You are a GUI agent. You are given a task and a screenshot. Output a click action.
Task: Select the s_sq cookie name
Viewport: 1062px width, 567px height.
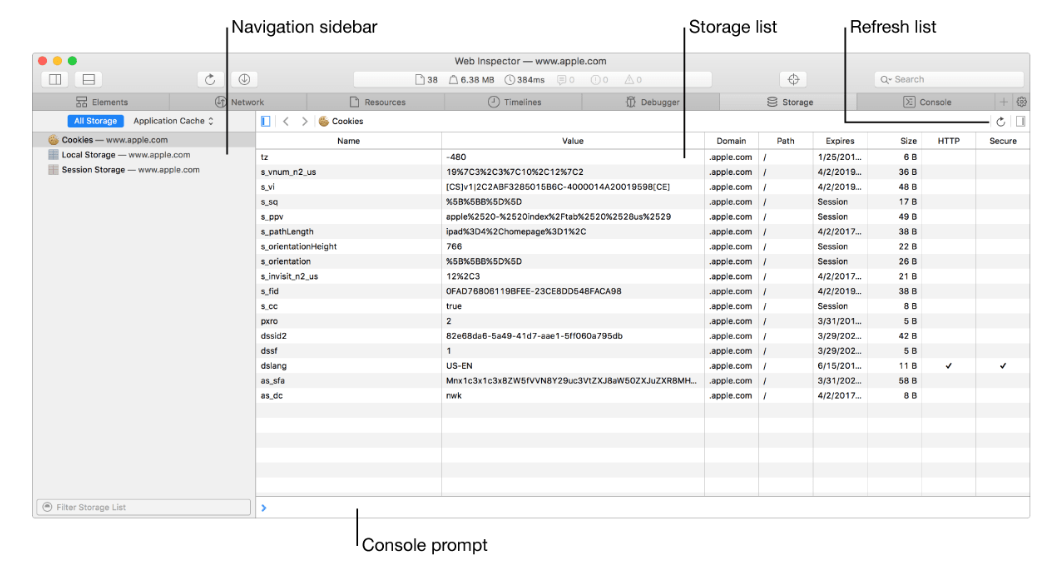pos(269,202)
